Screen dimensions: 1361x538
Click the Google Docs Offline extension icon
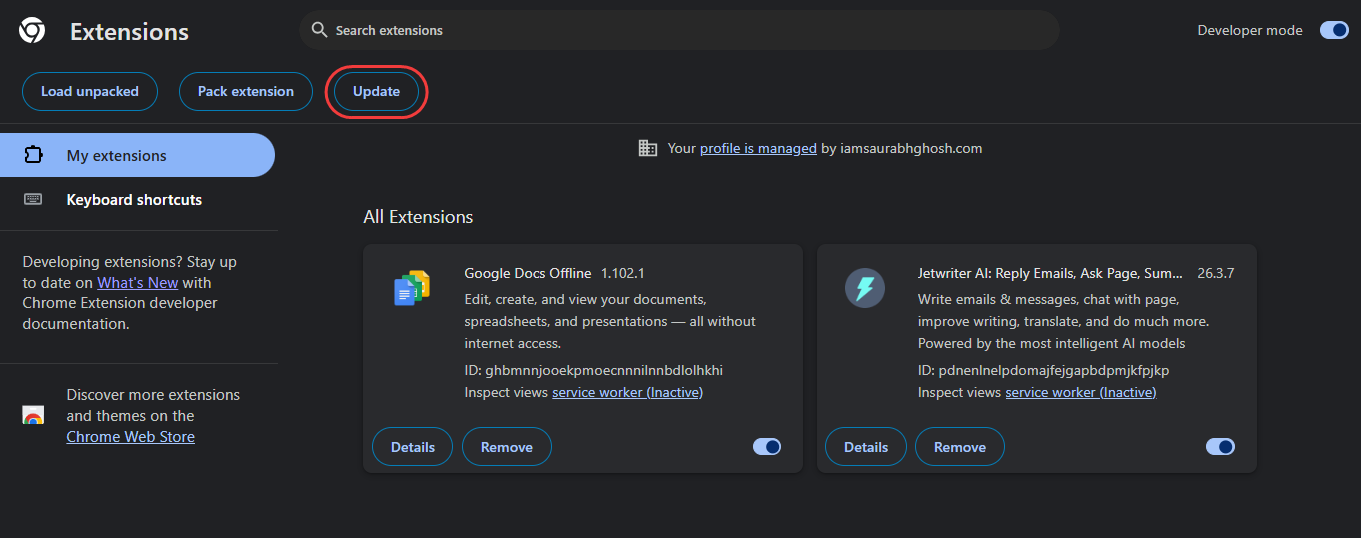click(x=412, y=289)
